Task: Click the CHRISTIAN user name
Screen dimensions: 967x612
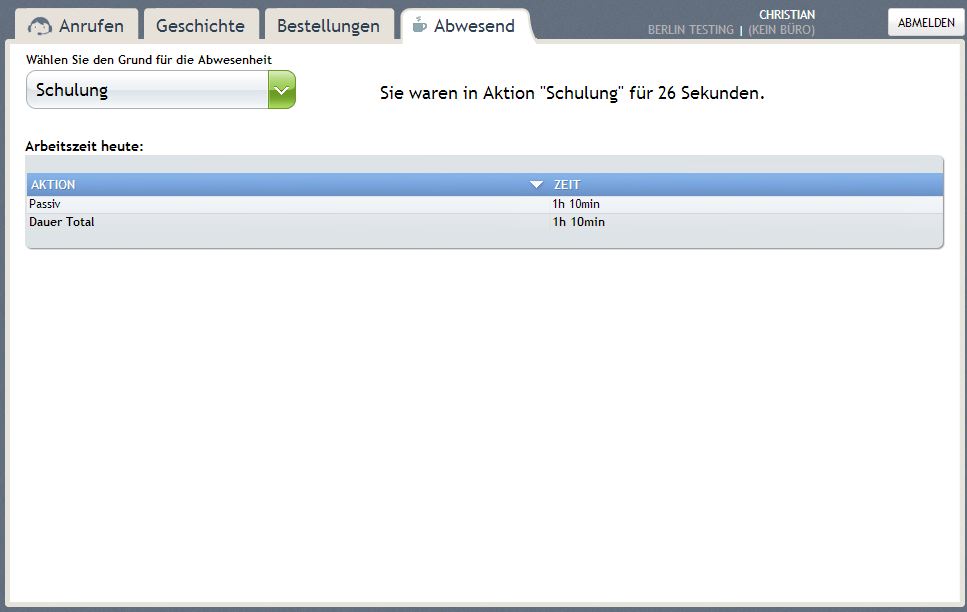Action: (x=787, y=14)
